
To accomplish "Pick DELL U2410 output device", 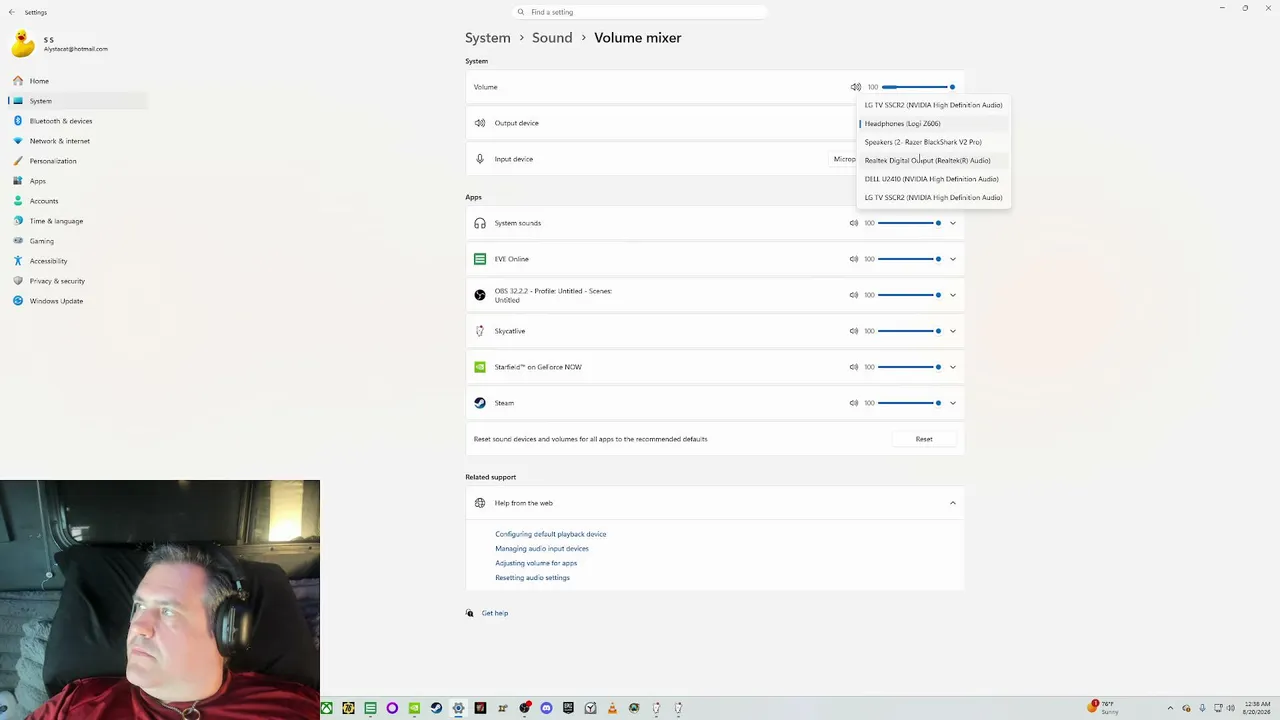I will pos(933,179).
